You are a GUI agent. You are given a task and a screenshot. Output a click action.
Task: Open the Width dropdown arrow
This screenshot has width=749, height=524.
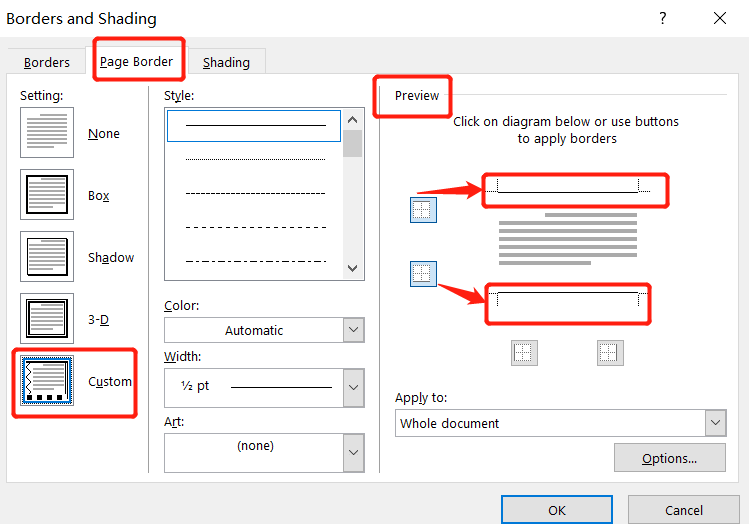(353, 387)
